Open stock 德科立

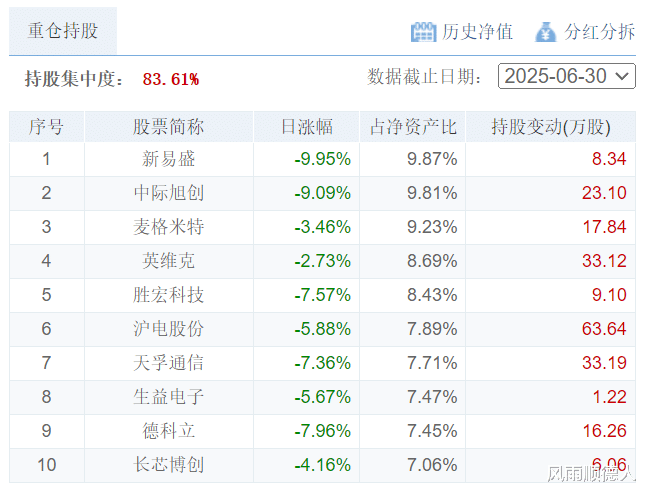point(169,431)
